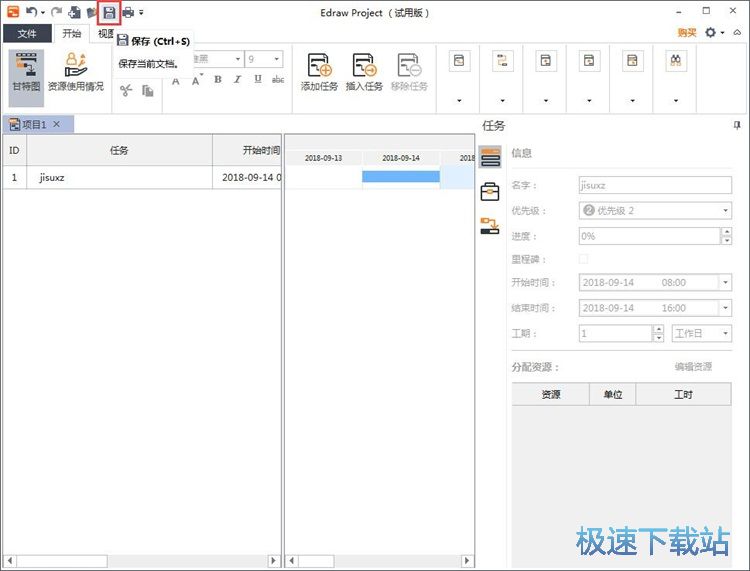Toggle the 里程碑 milestone checkbox
Image resolution: width=750 pixels, height=571 pixels.
[584, 259]
